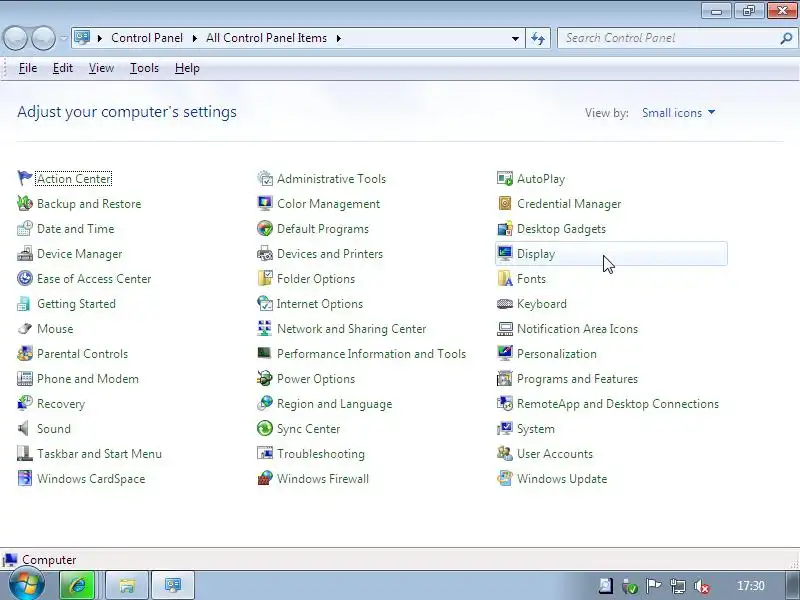800x600 pixels.
Task: Click the Windows Firewall brick icon
Action: pyautogui.click(x=265, y=479)
